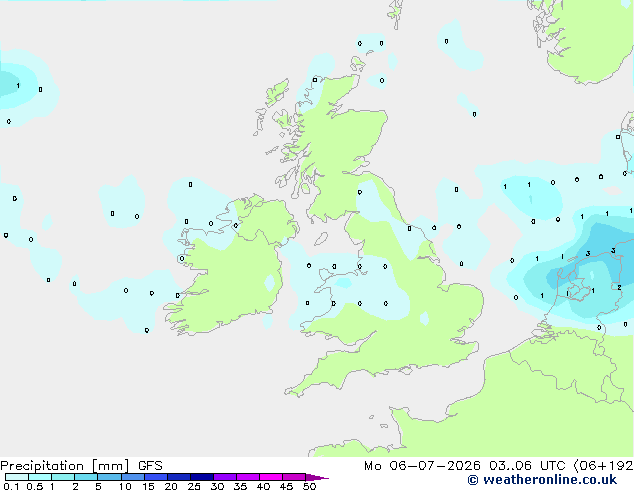Click the "35" legend label
The width and height of the screenshot is (634, 490).
click(240, 486)
